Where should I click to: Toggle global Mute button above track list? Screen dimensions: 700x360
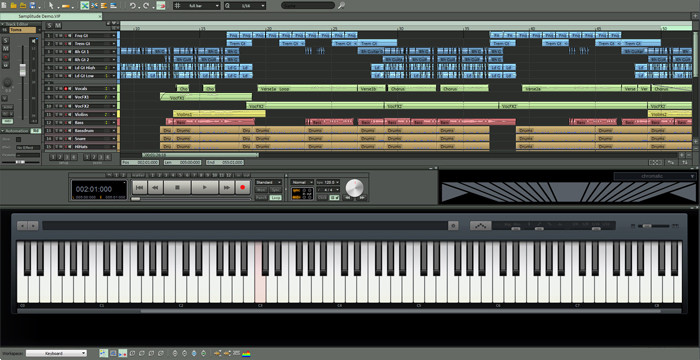[x=58, y=25]
